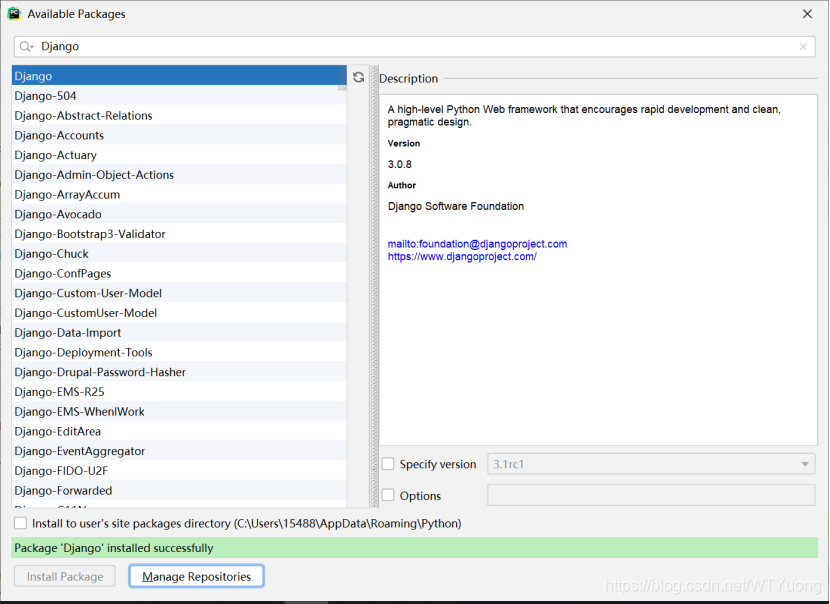This screenshot has height=604, width=830.
Task: Select Django-Actuary package
Action: (179, 155)
